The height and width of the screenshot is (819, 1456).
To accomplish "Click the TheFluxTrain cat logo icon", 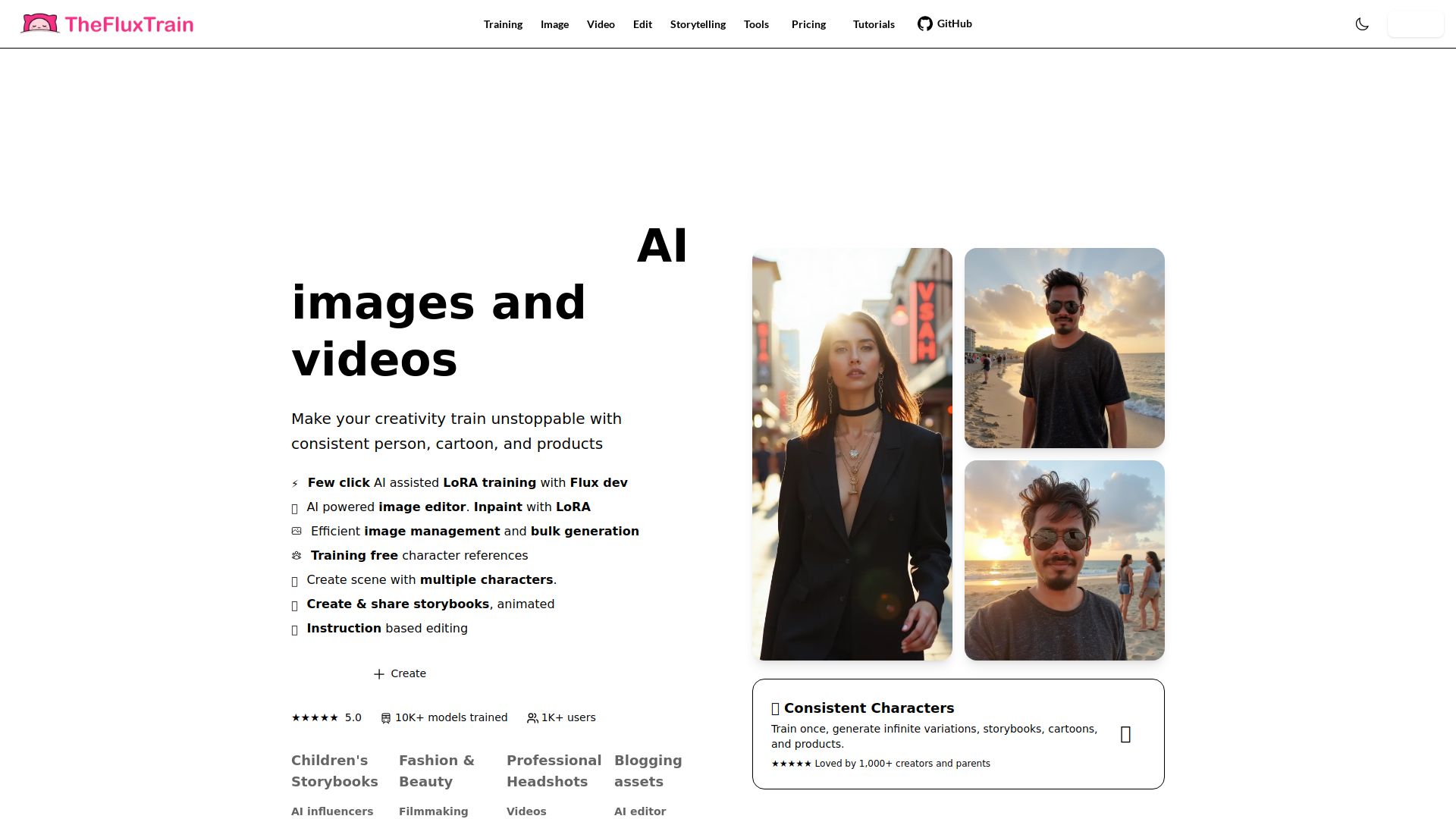I will [x=39, y=24].
